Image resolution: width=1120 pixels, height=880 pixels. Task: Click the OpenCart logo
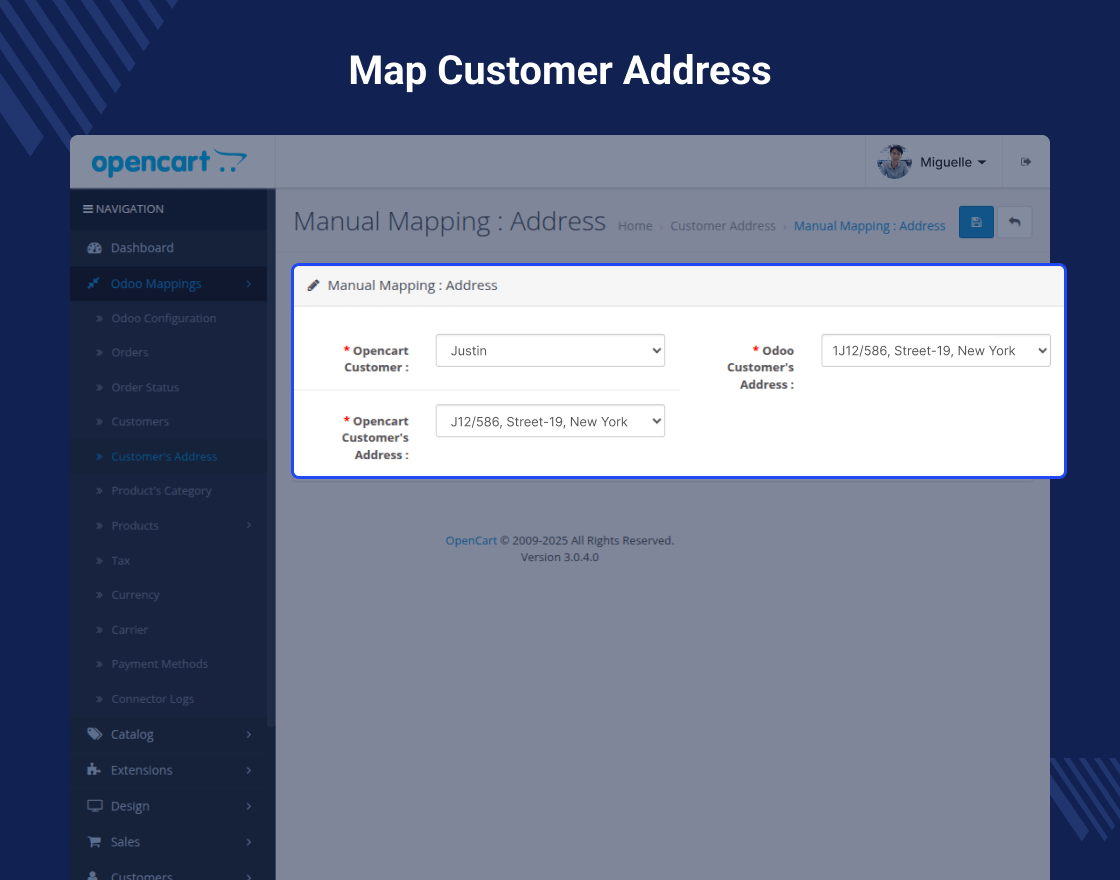169,162
